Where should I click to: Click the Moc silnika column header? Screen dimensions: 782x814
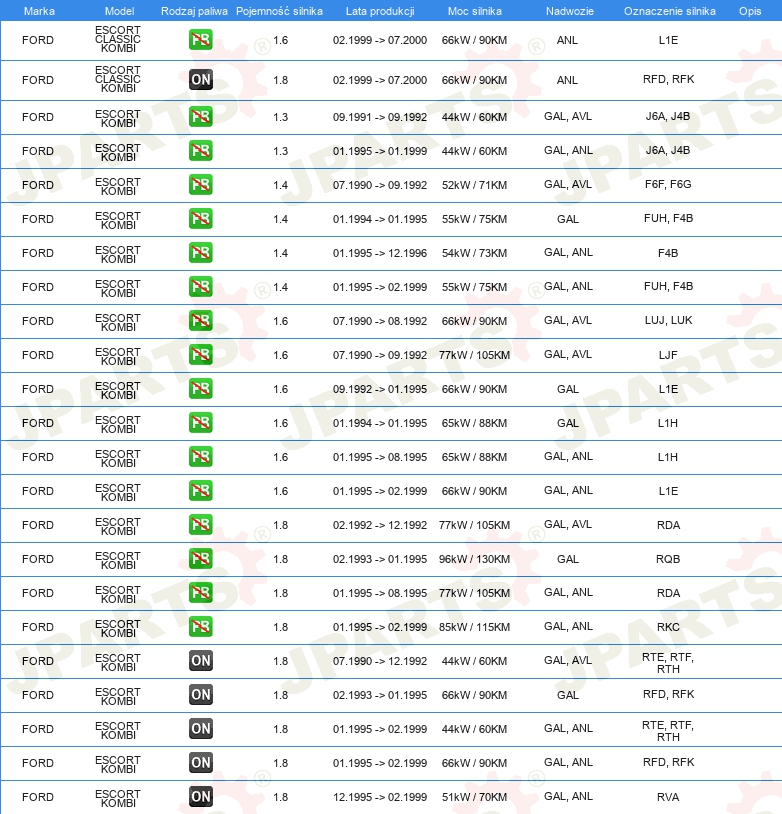[475, 11]
